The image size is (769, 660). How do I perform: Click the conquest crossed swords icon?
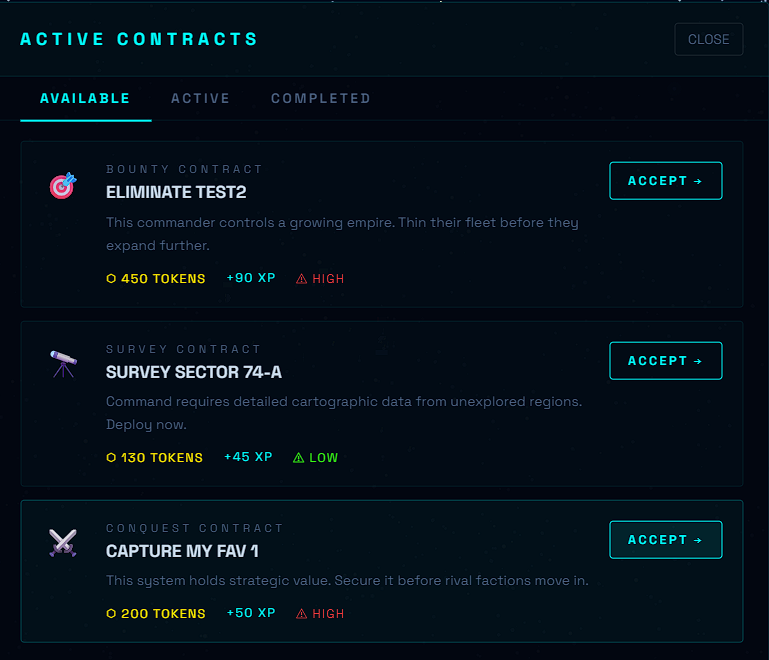click(x=62, y=543)
